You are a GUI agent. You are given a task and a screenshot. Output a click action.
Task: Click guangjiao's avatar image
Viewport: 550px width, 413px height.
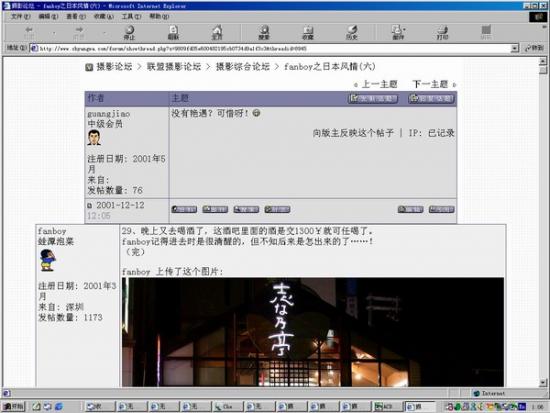coord(94,137)
